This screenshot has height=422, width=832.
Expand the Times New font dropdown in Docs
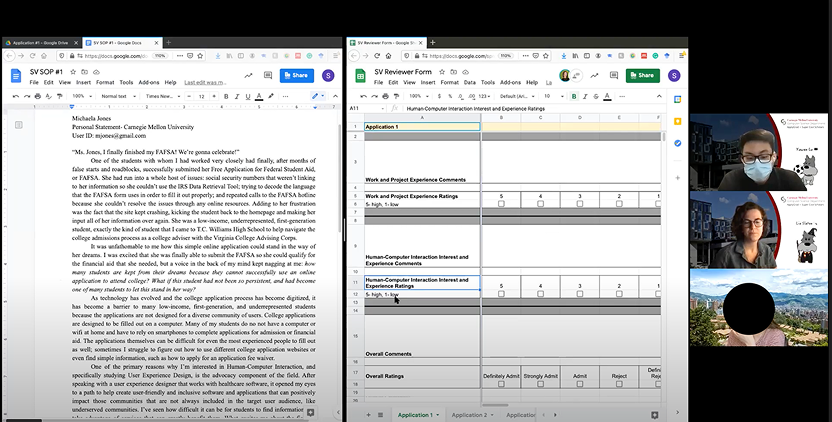coord(163,96)
